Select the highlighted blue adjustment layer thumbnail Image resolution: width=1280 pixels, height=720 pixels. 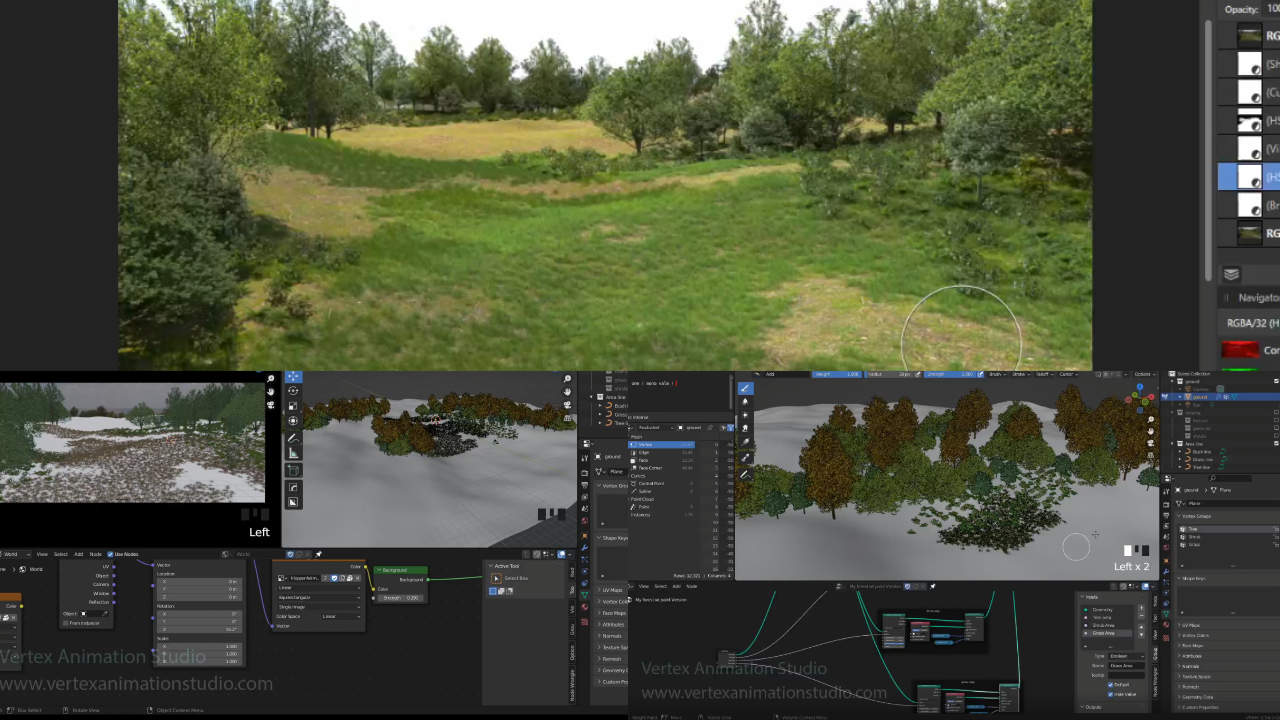pyautogui.click(x=1249, y=177)
